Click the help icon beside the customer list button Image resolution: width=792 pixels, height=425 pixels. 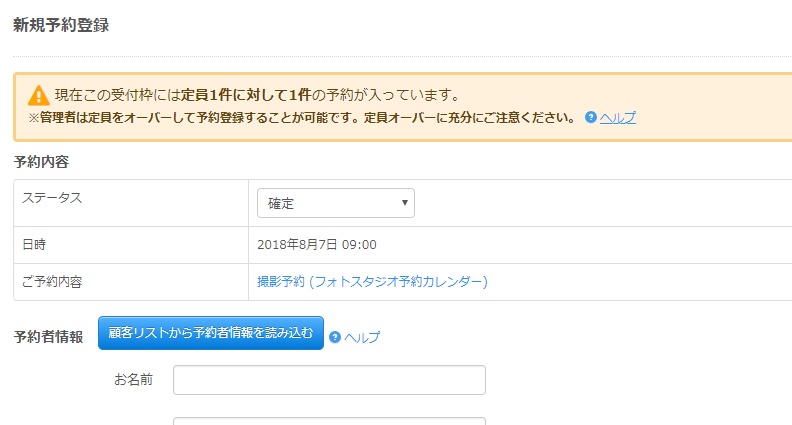coord(335,337)
